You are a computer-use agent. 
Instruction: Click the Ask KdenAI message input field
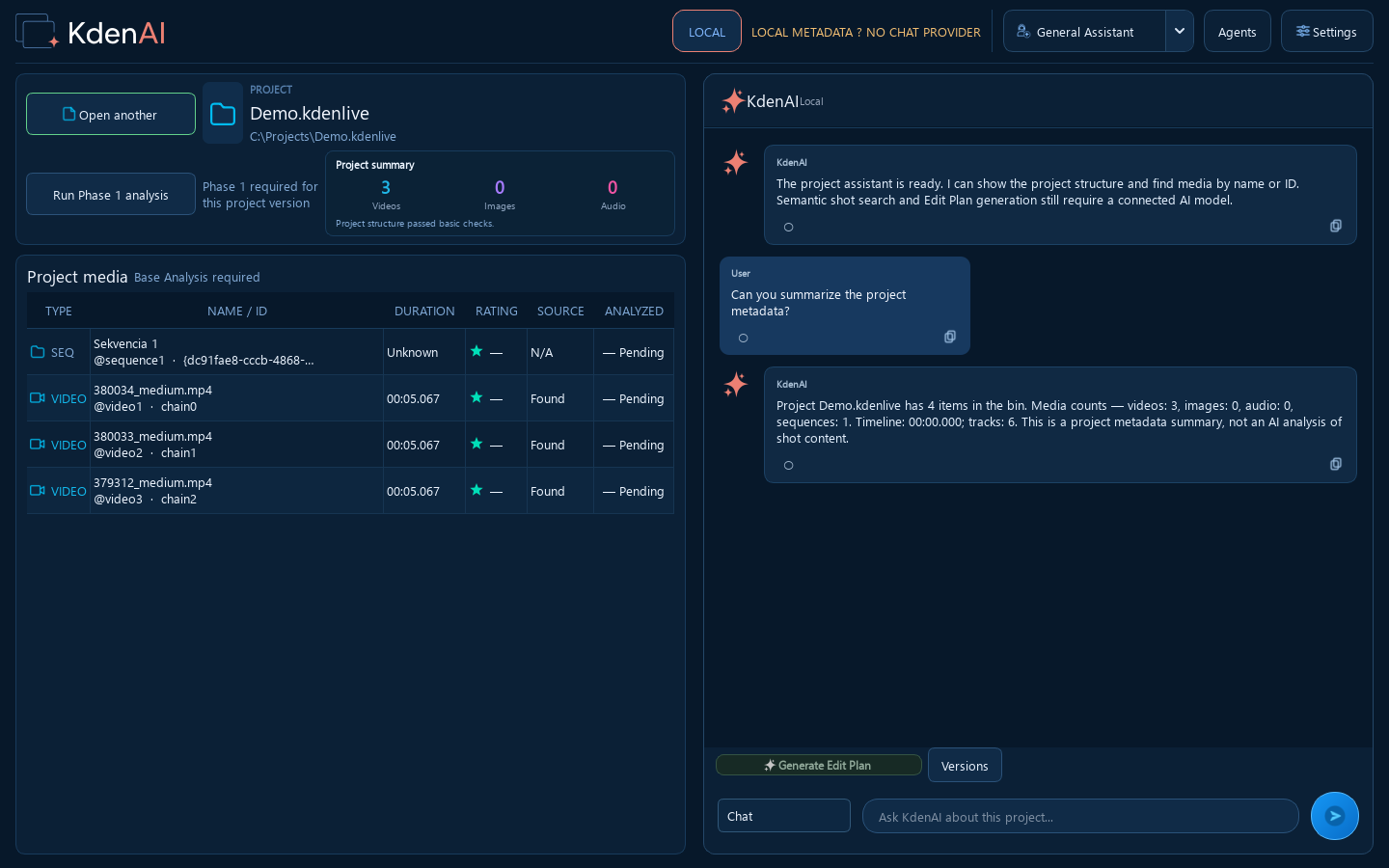pyautogui.click(x=1080, y=816)
